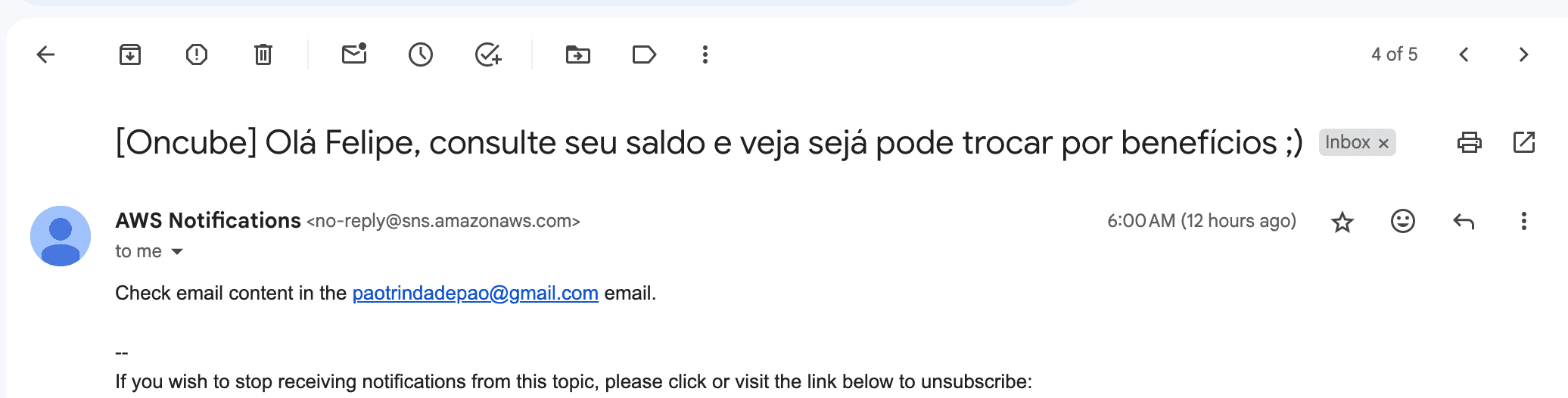The image size is (1568, 398).
Task: Add email to Tasks
Action: click(488, 54)
